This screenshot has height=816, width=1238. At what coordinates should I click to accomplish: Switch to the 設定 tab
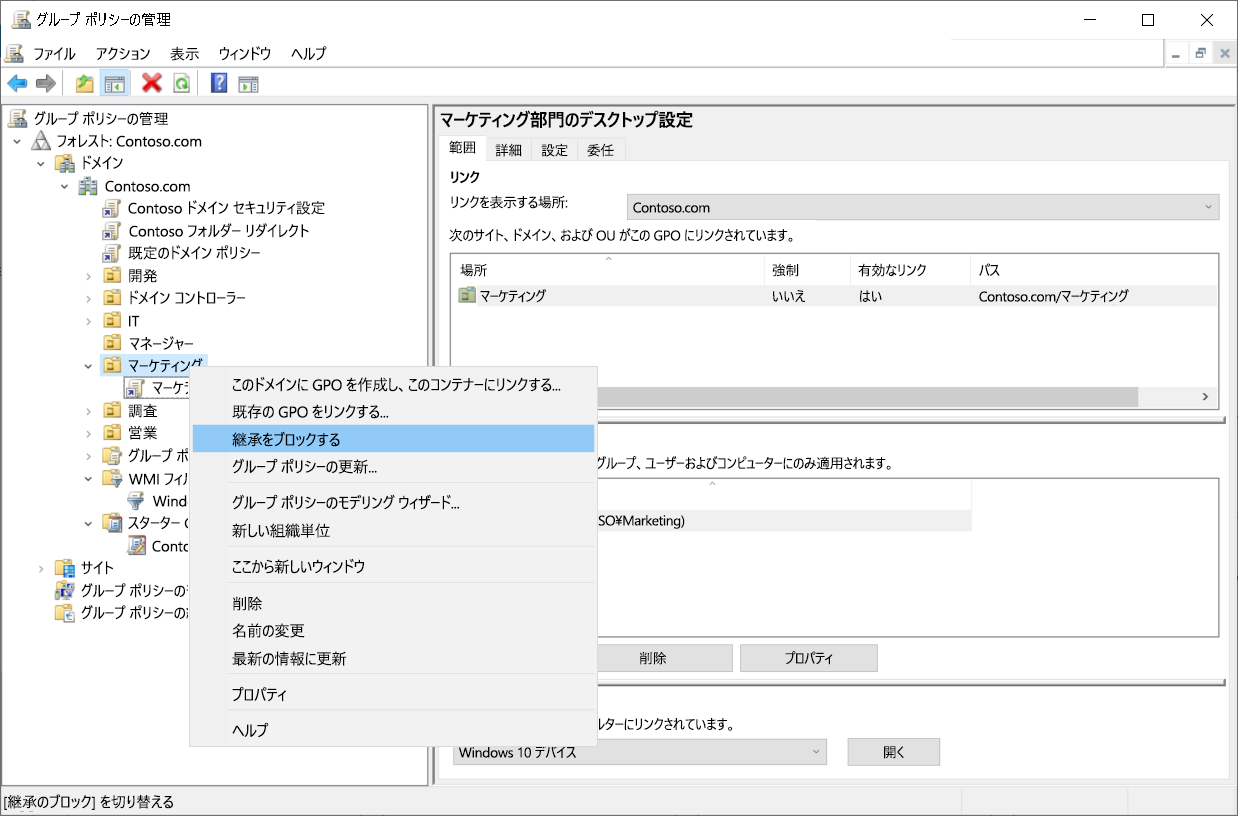click(x=554, y=148)
